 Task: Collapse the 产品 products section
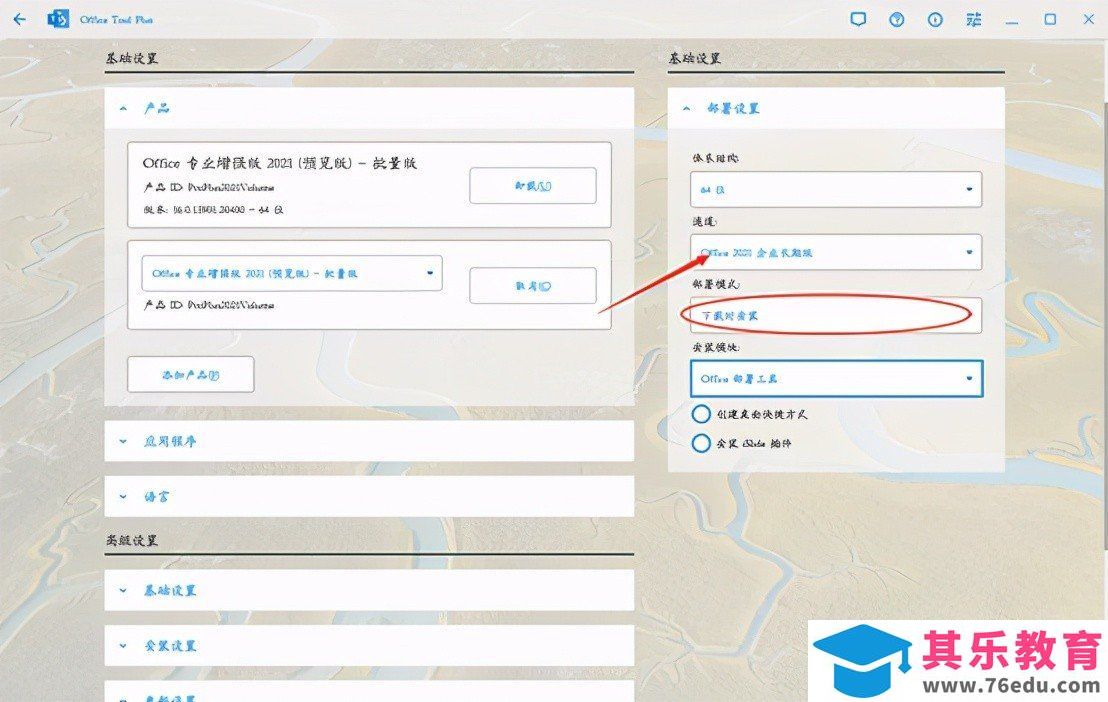click(369, 108)
